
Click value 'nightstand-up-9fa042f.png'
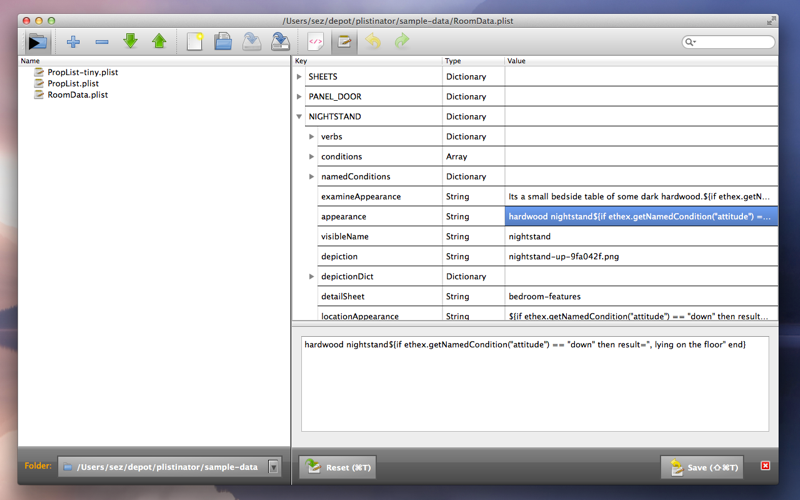click(x=564, y=256)
